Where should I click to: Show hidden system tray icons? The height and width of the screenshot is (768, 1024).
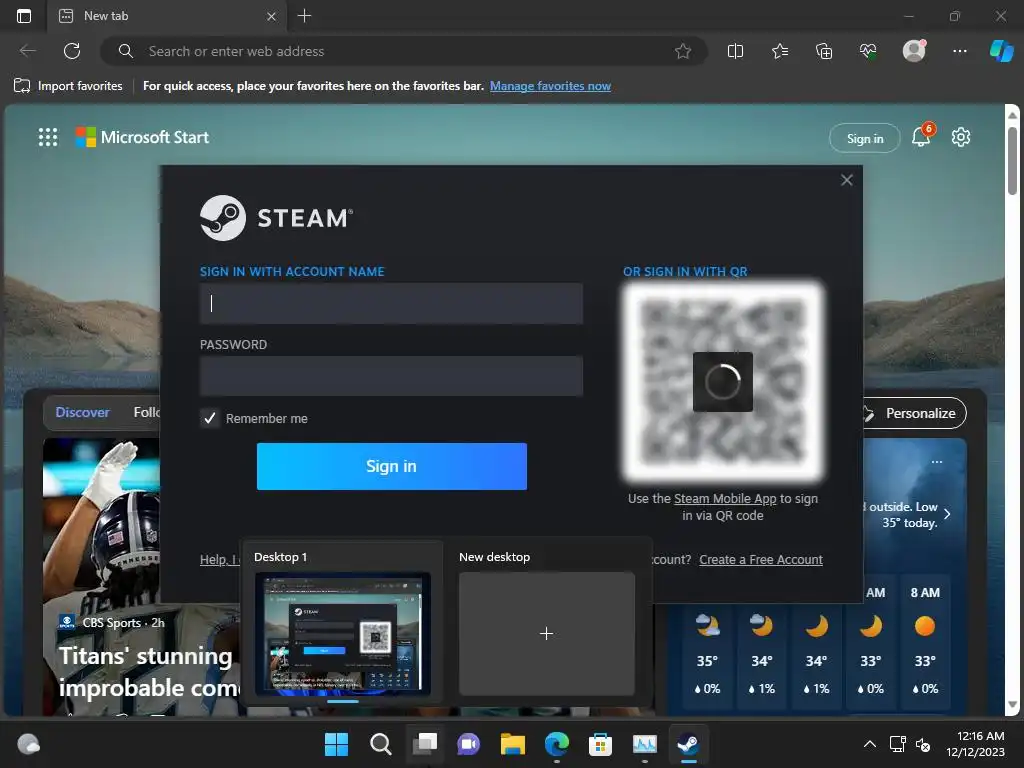870,744
